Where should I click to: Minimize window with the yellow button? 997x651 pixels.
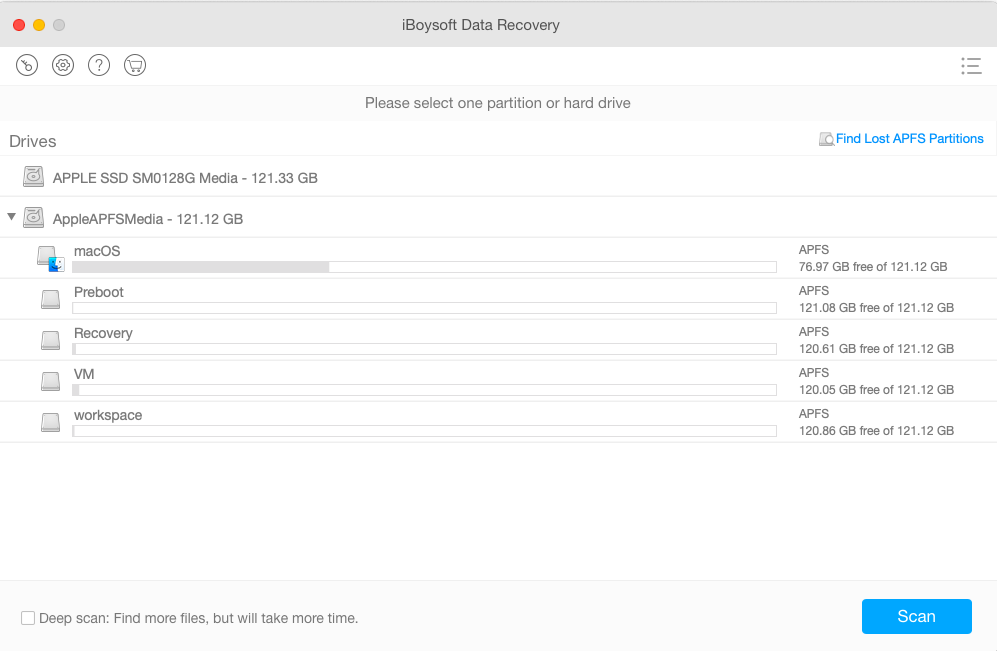click(x=39, y=25)
